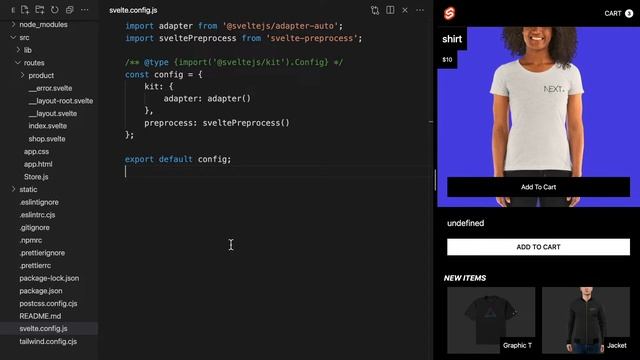The image size is (640, 360).
Task: Open package-lock.json file
Action: pos(49,278)
